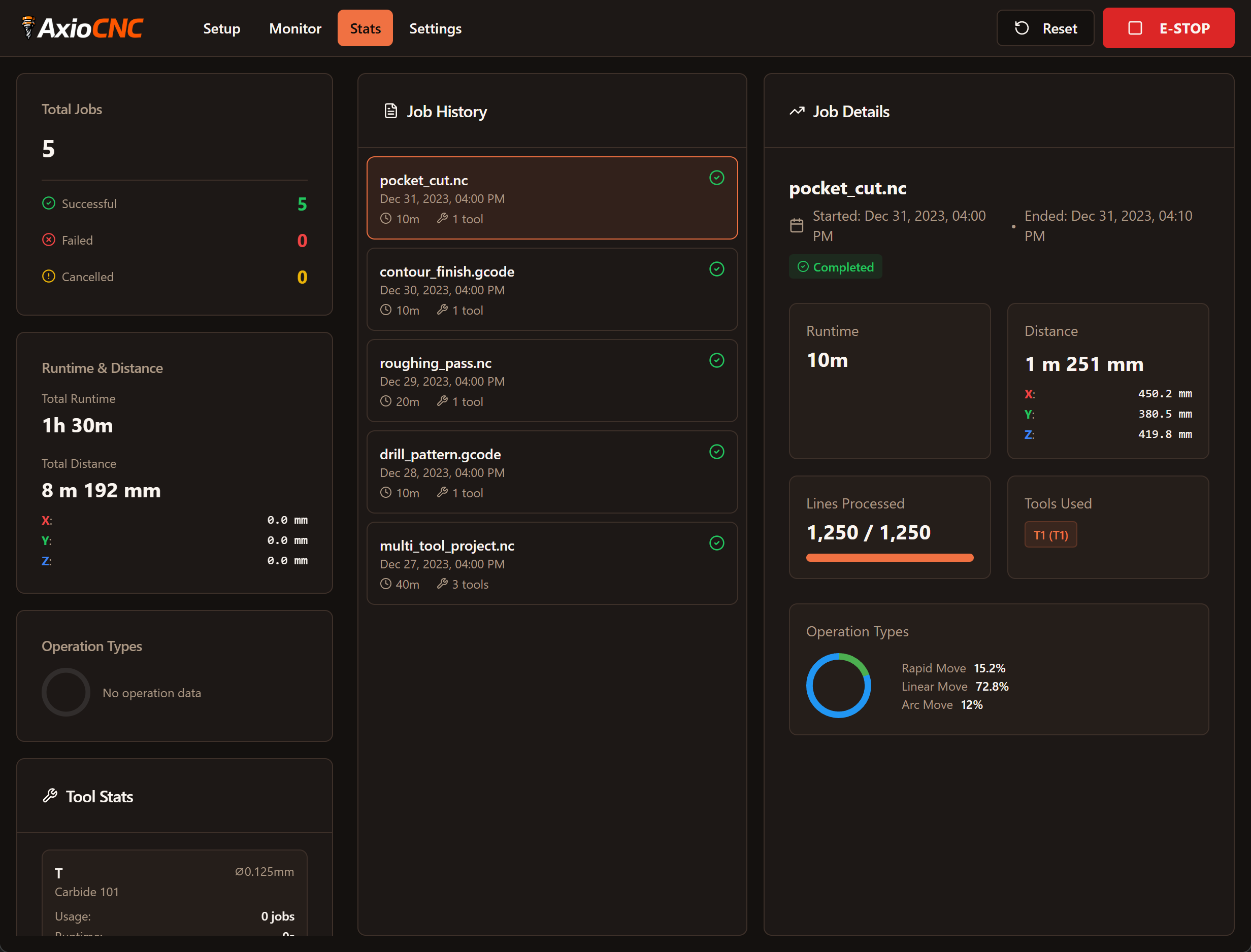Click the Tool Stats wrench icon
Image resolution: width=1251 pixels, height=952 pixels.
50,796
